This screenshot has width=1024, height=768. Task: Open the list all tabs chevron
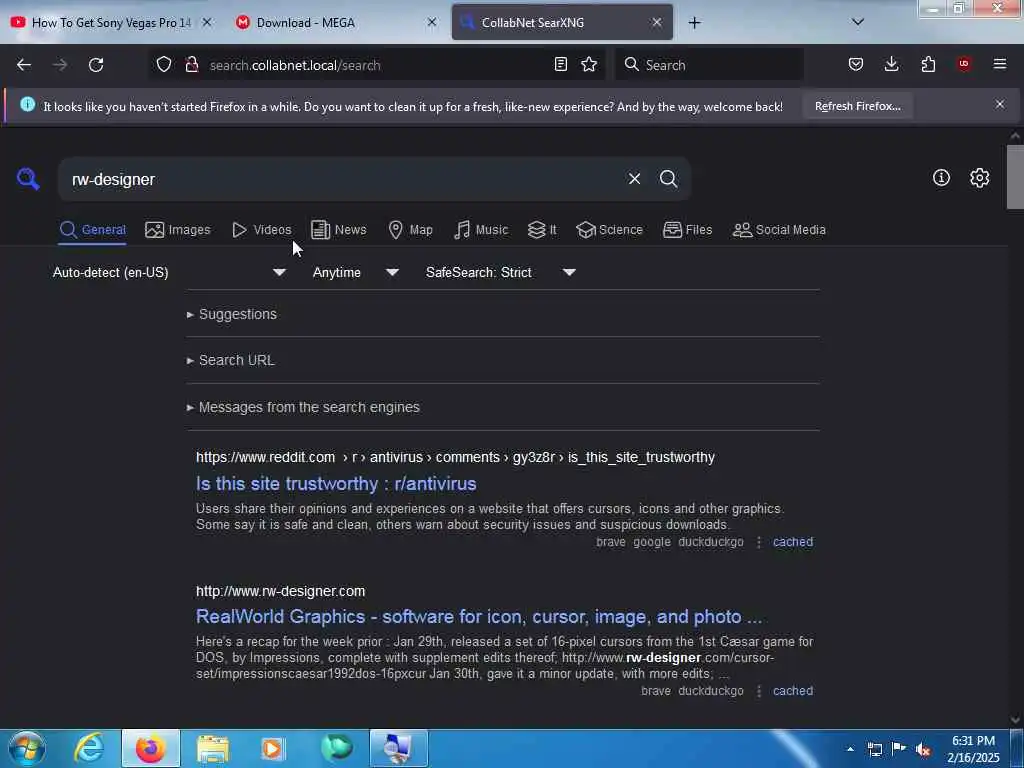click(x=858, y=22)
